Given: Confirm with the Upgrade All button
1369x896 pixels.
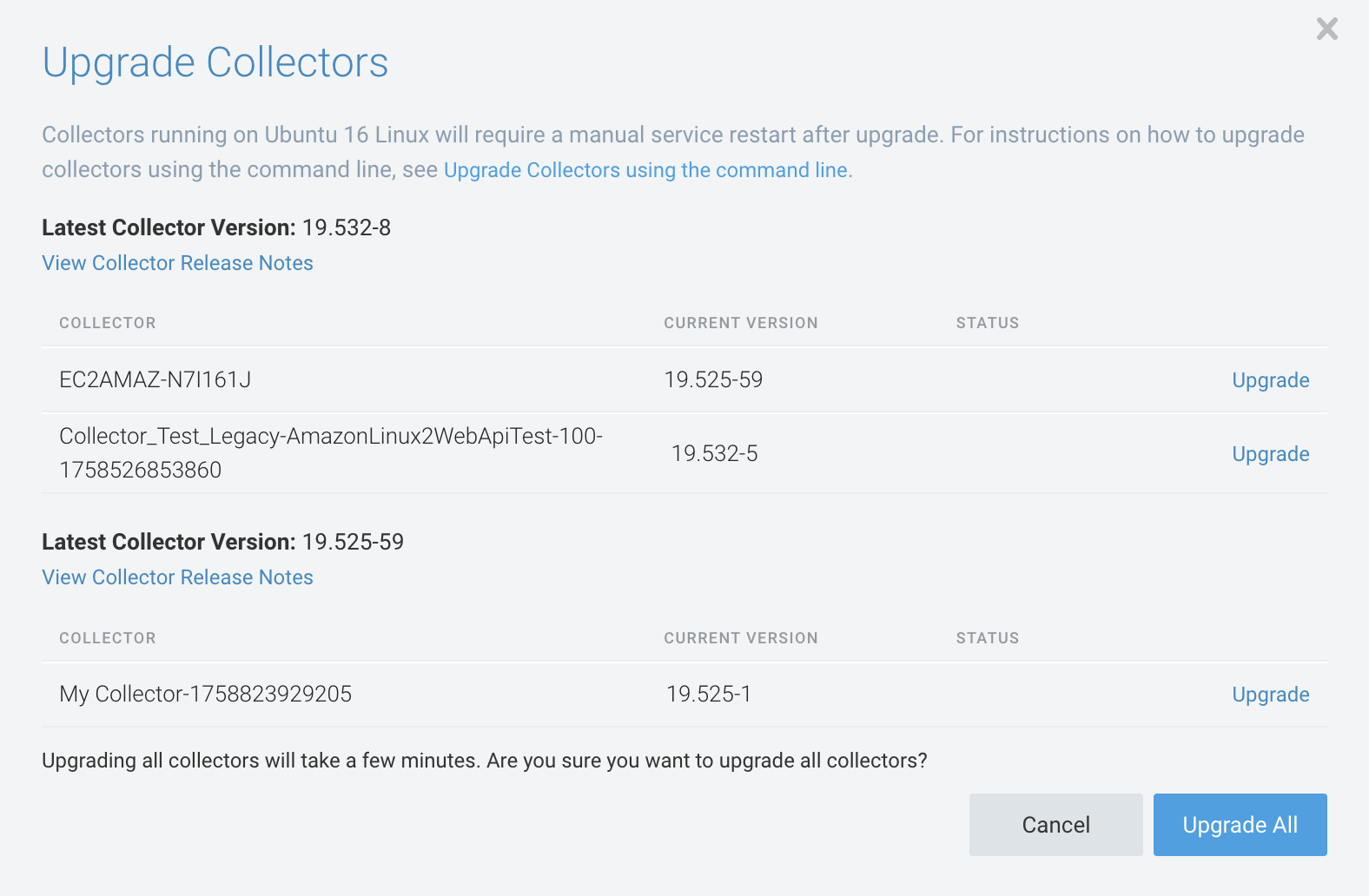Looking at the screenshot, I should point(1240,825).
